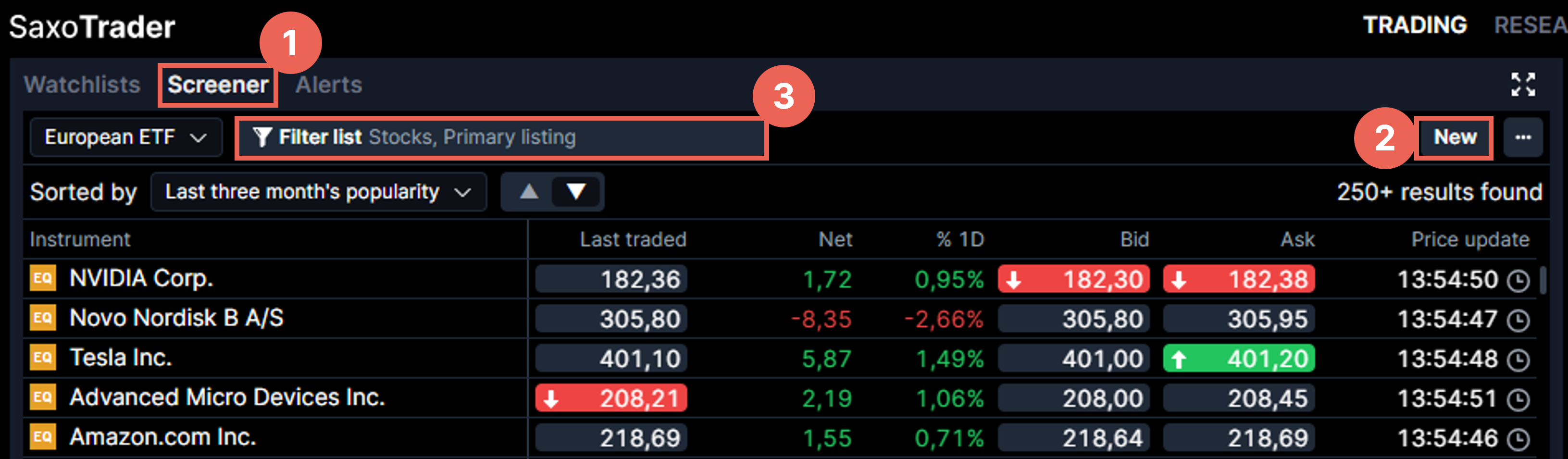This screenshot has width=1568, height=459.
Task: Click the EQ badge next to Tesla Inc.
Action: 43,357
